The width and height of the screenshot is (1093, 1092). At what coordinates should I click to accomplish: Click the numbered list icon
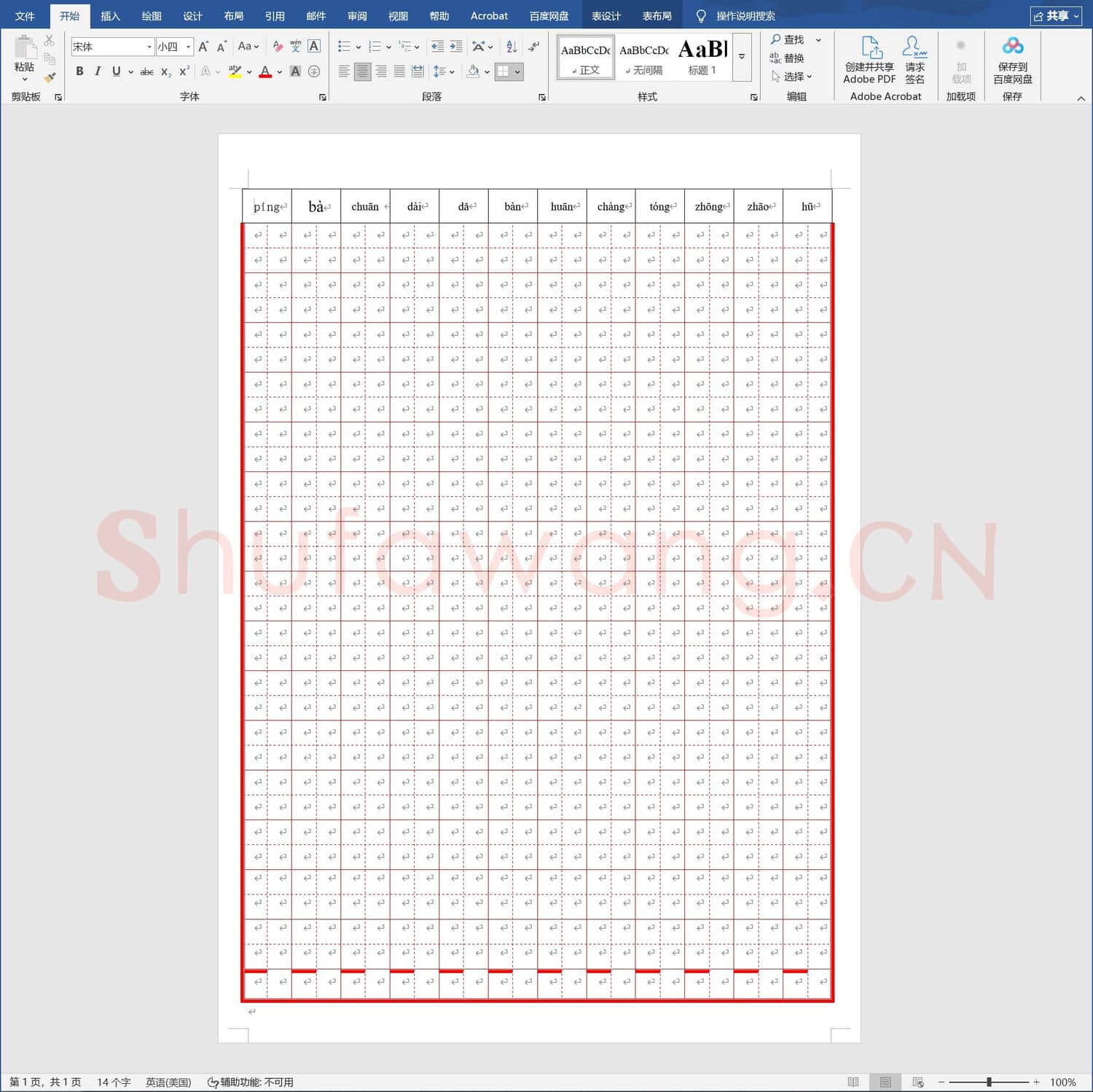coord(375,47)
